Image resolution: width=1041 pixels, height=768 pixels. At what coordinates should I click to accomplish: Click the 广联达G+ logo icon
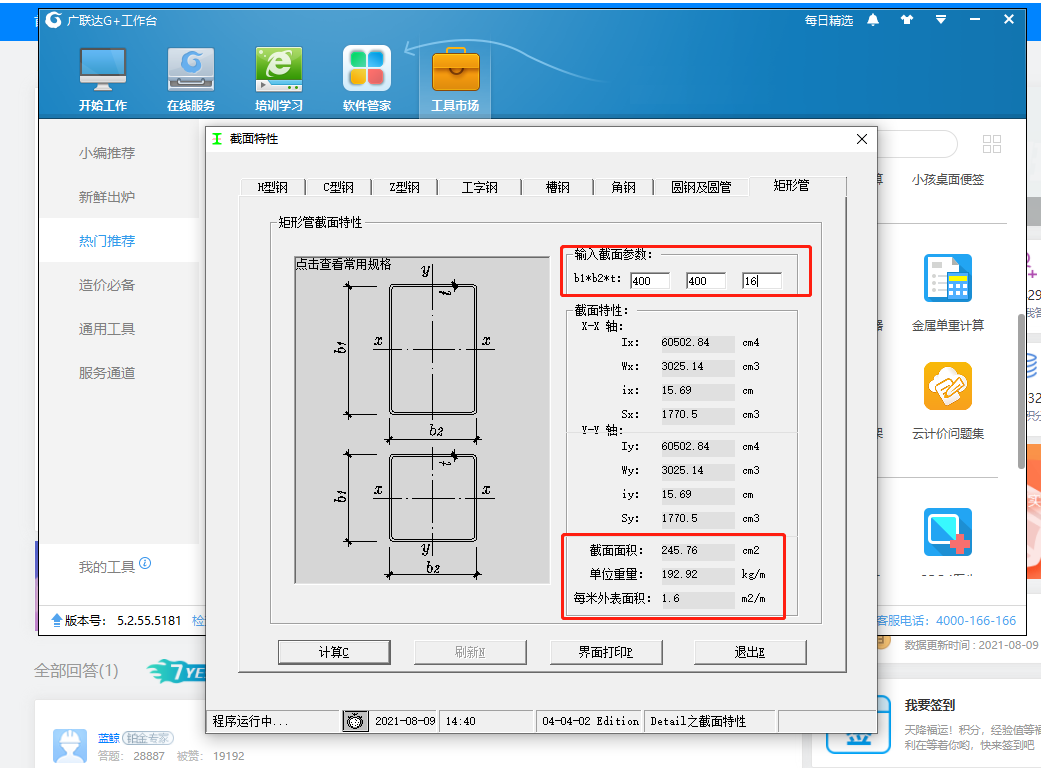pos(54,21)
